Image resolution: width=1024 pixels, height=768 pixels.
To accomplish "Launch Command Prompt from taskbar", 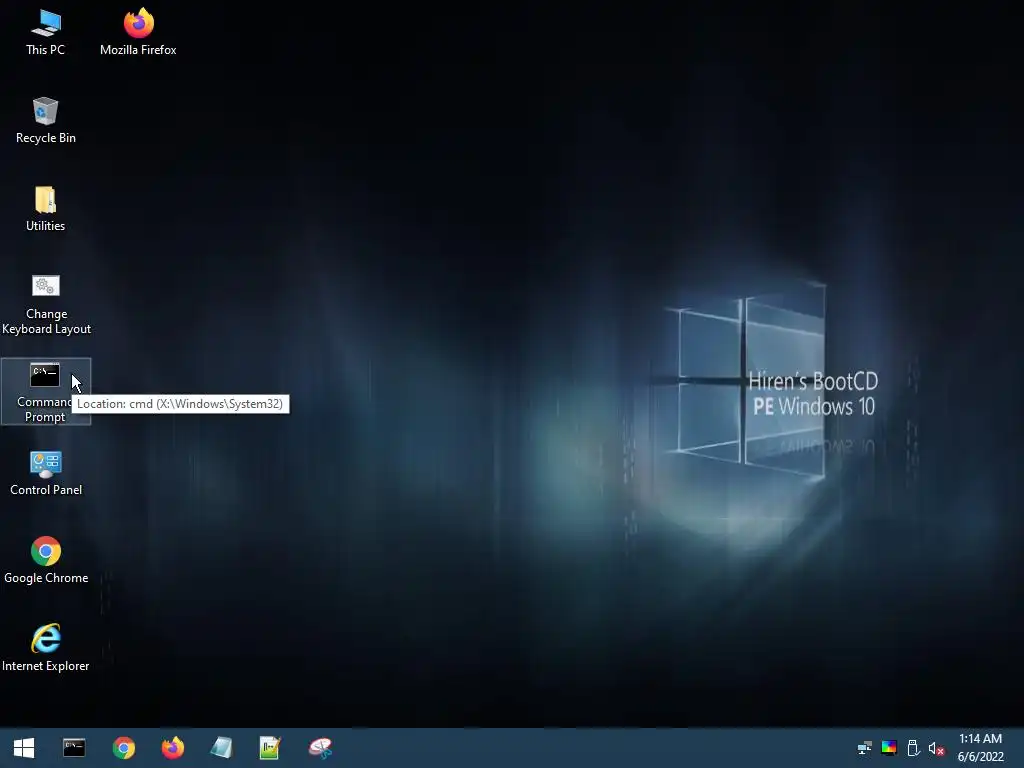I will (x=74, y=748).
